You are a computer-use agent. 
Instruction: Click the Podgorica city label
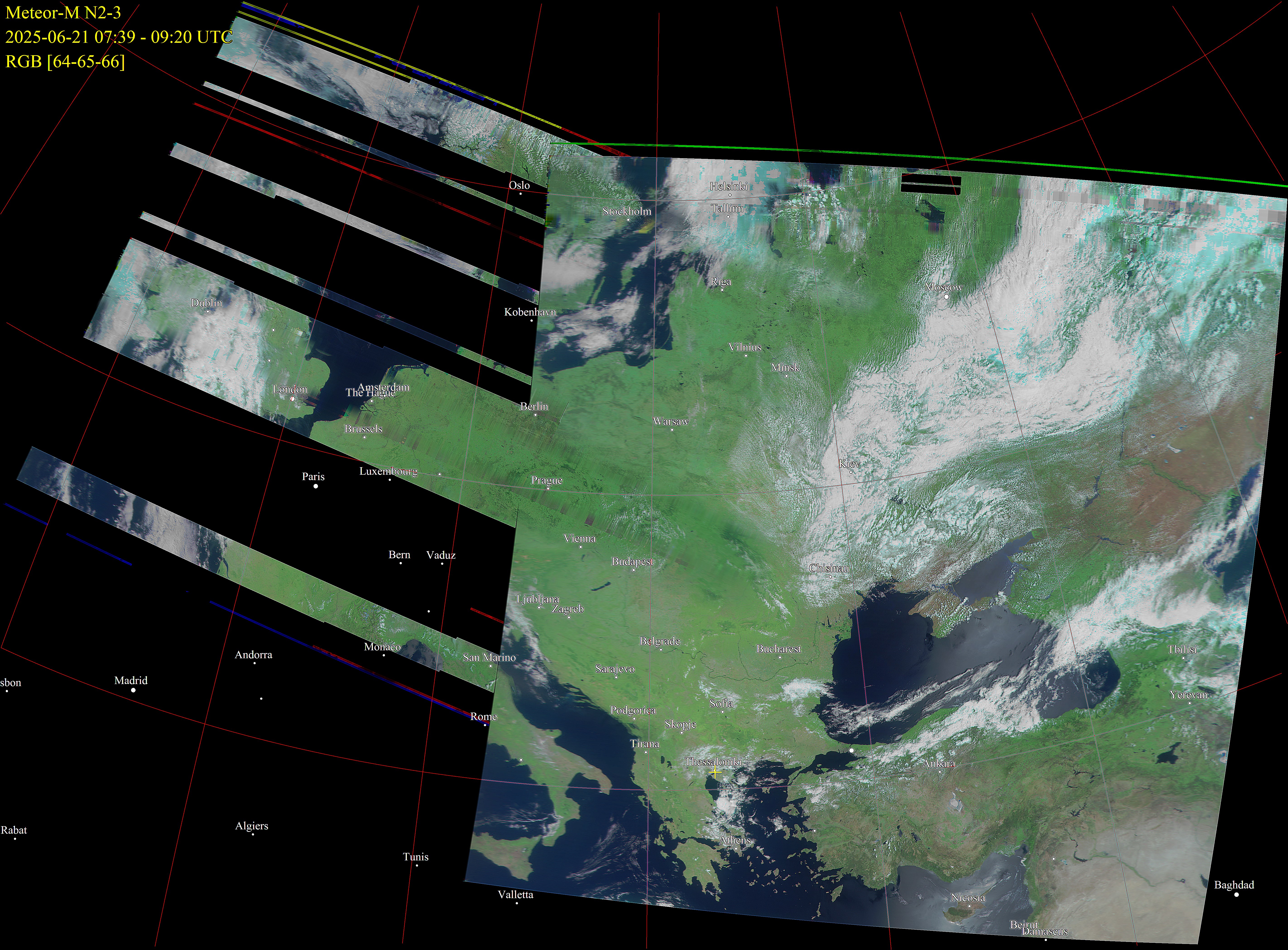pos(633,711)
